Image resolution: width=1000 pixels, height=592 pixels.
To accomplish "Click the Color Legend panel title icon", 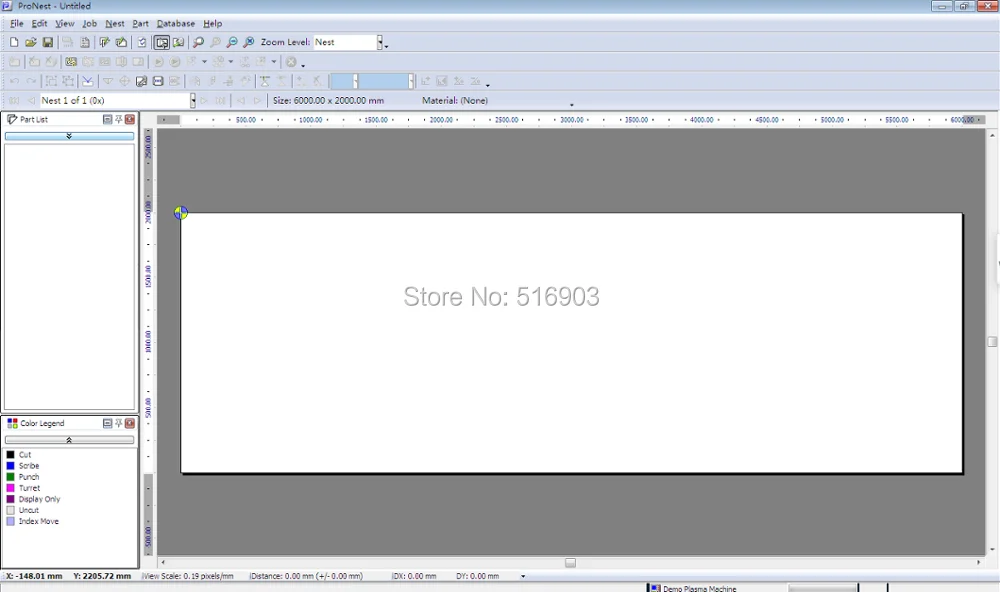I will [12, 423].
